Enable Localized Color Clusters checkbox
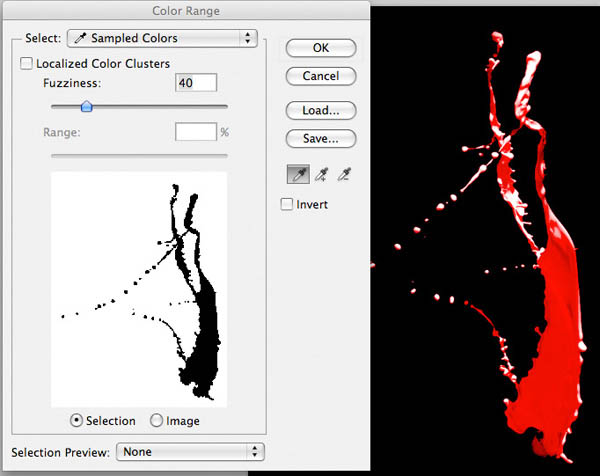 click(x=27, y=64)
